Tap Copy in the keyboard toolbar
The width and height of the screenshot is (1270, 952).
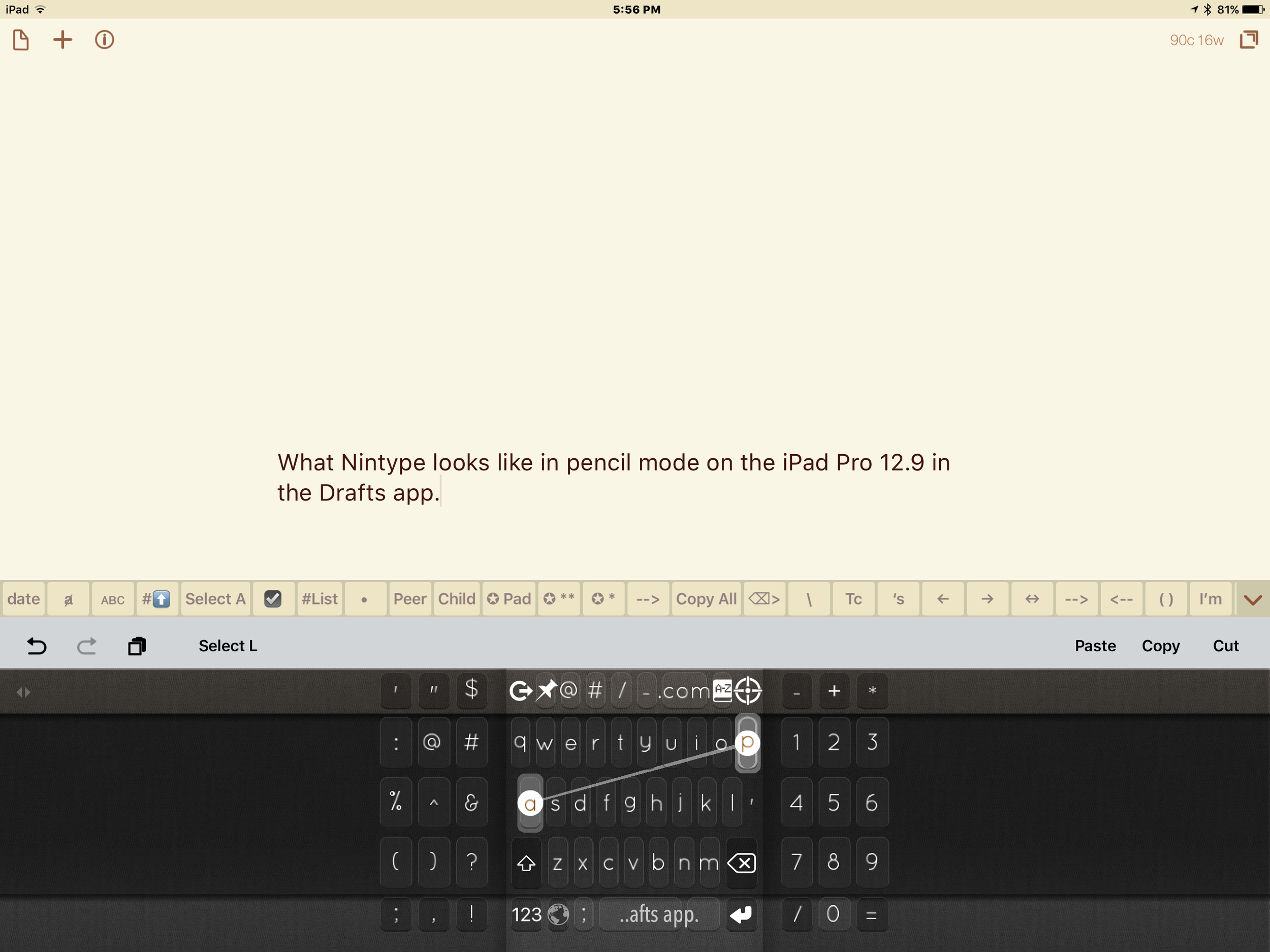pos(1160,646)
